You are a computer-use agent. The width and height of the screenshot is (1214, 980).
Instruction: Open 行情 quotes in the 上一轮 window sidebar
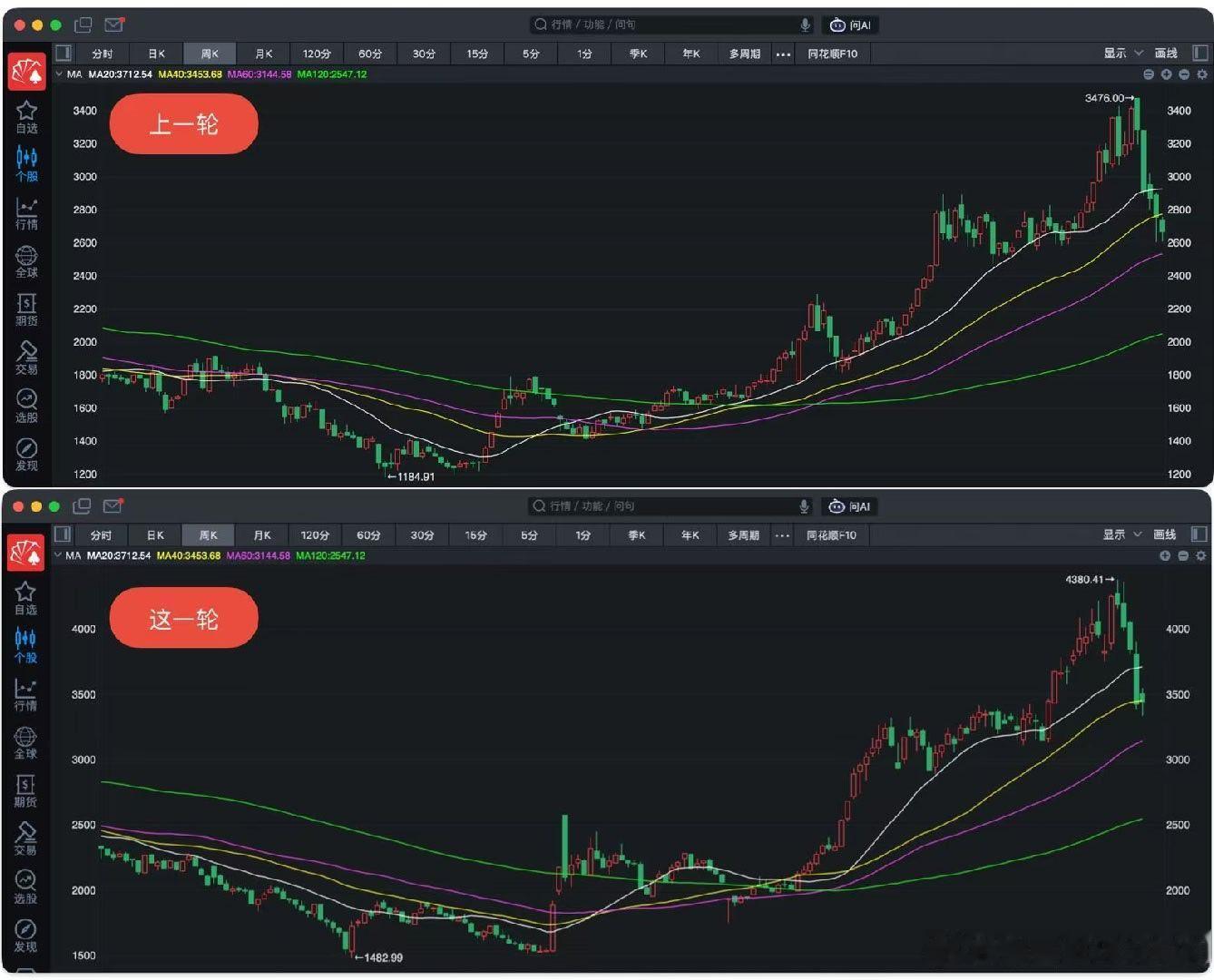[27, 214]
